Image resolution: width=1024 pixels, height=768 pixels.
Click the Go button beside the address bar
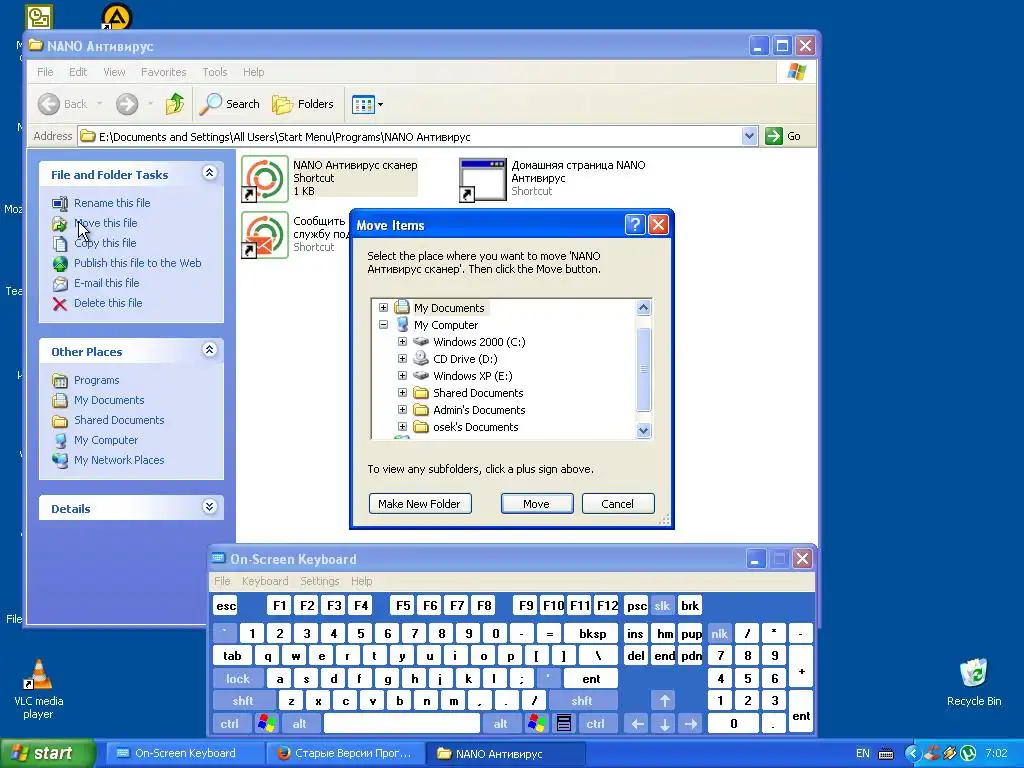pyautogui.click(x=784, y=136)
